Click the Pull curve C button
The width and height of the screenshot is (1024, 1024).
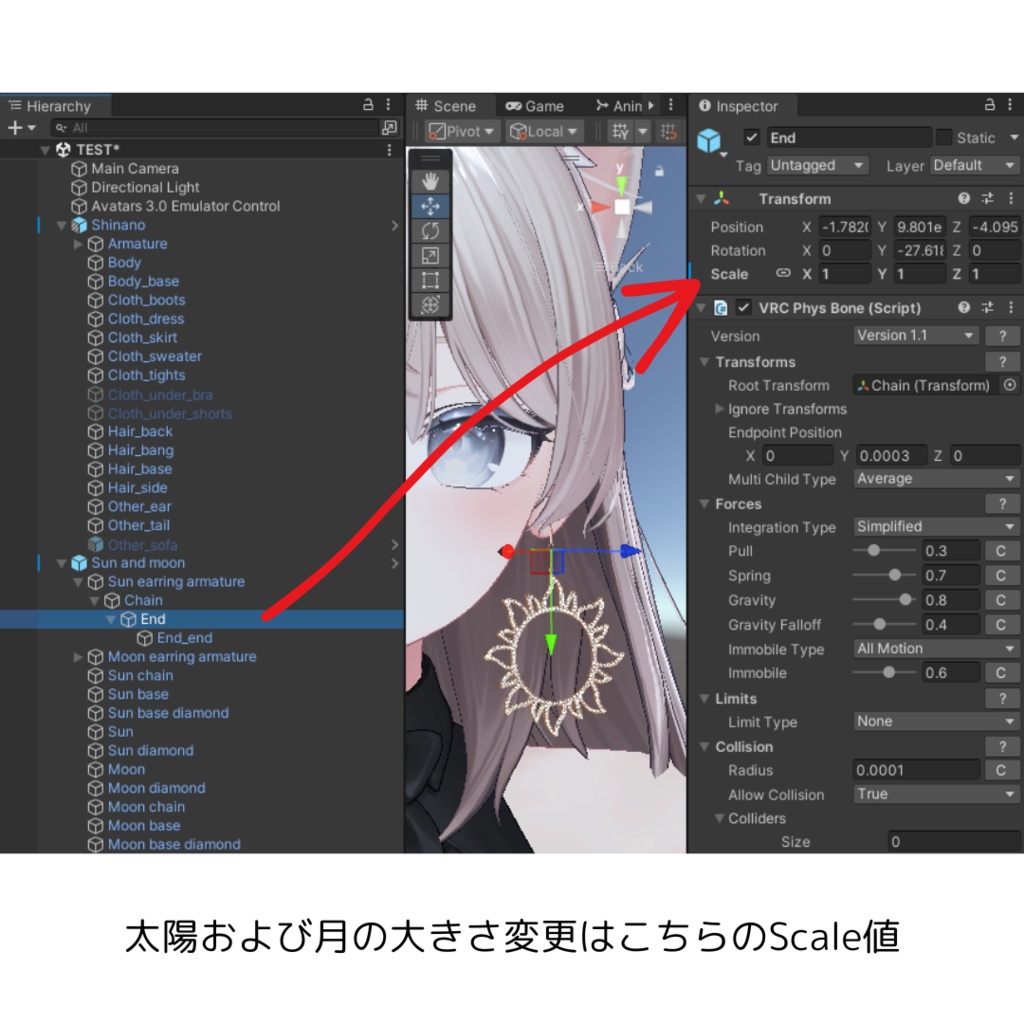[x=1000, y=551]
